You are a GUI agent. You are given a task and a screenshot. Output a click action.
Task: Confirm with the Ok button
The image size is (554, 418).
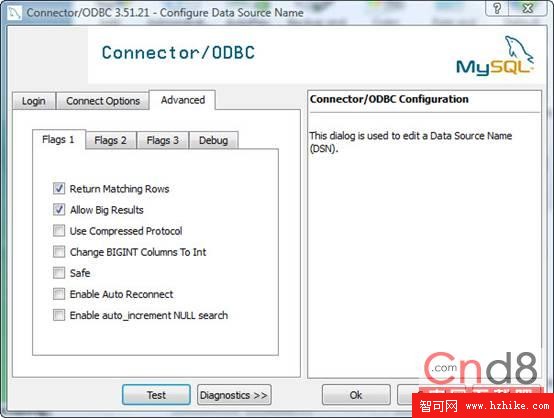pyautogui.click(x=356, y=395)
